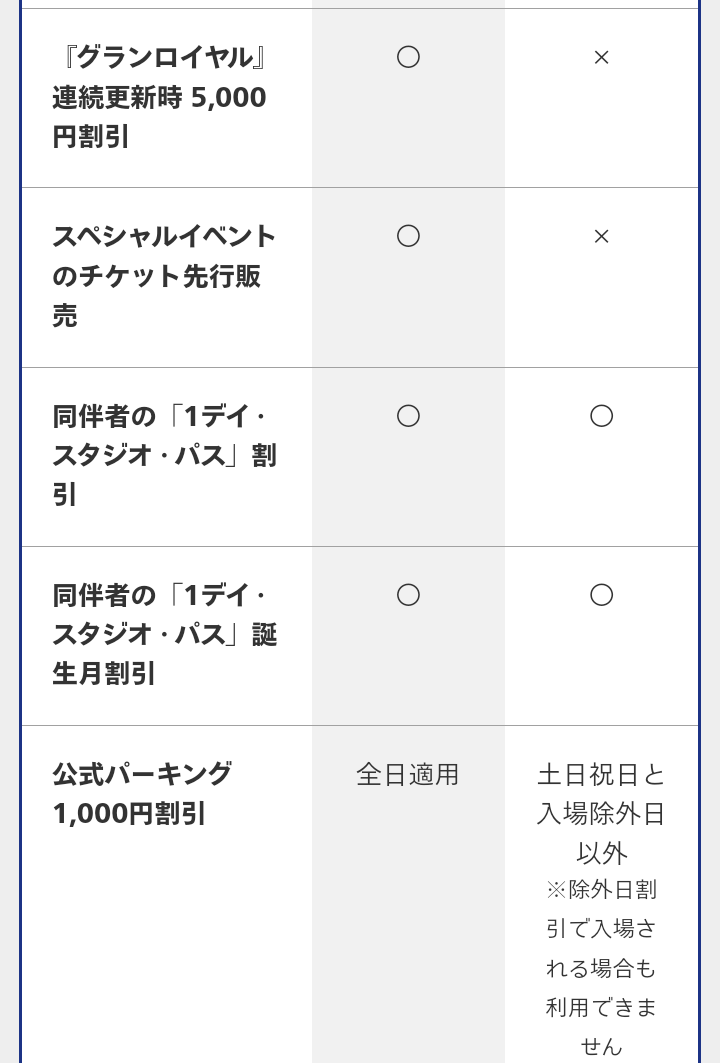Screen dimensions: 720x1063
Task: Click the middle-column circle in the 同伴者 パス割引 row
Action: point(408,416)
